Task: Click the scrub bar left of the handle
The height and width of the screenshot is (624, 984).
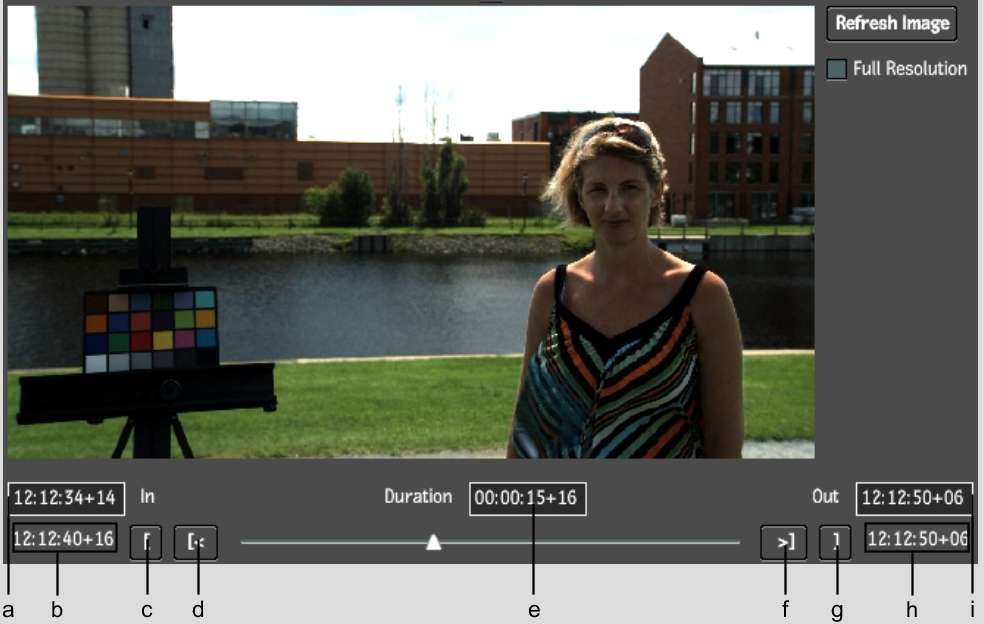Action: (x=330, y=543)
